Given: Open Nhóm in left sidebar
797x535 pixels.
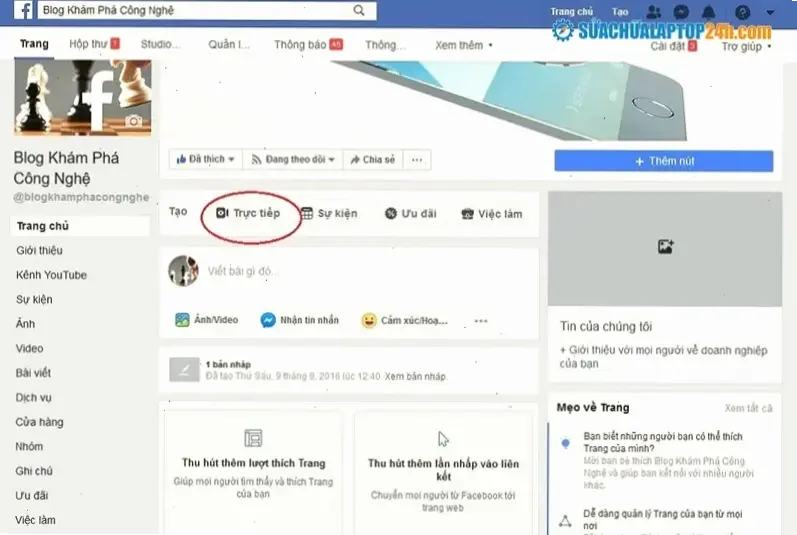Looking at the screenshot, I should (29, 446).
